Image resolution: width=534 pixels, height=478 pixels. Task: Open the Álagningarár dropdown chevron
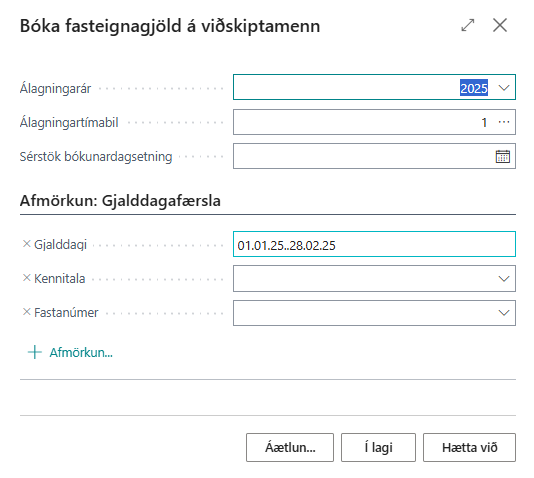pos(504,88)
